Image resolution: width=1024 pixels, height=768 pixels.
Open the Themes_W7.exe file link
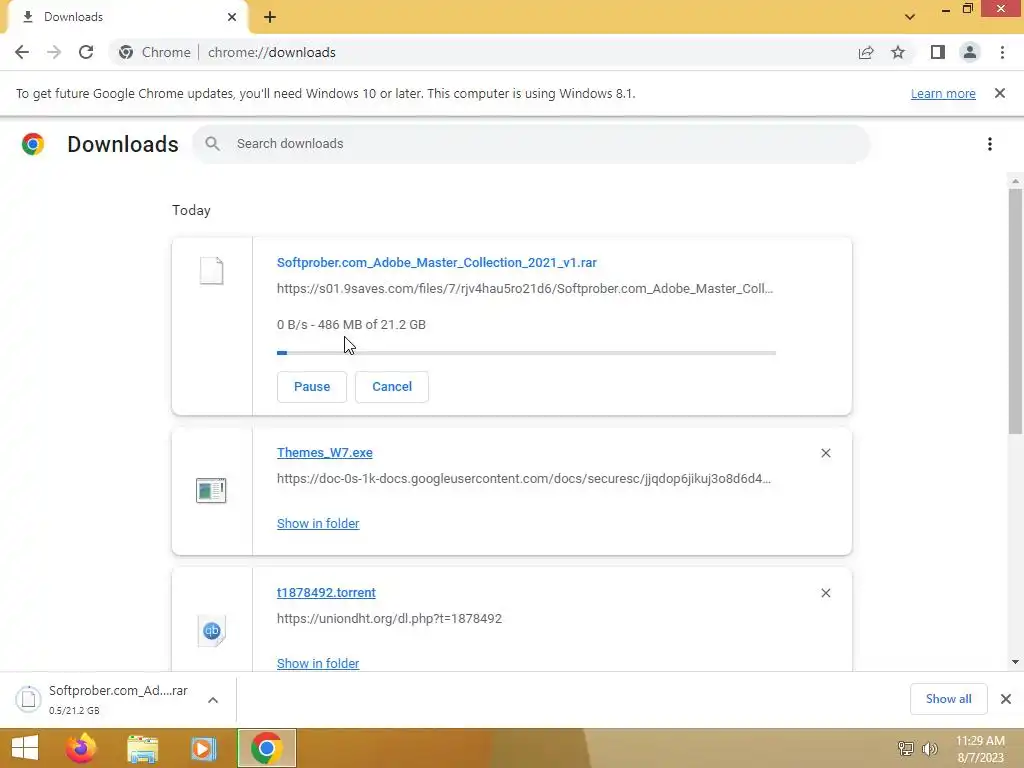(325, 453)
